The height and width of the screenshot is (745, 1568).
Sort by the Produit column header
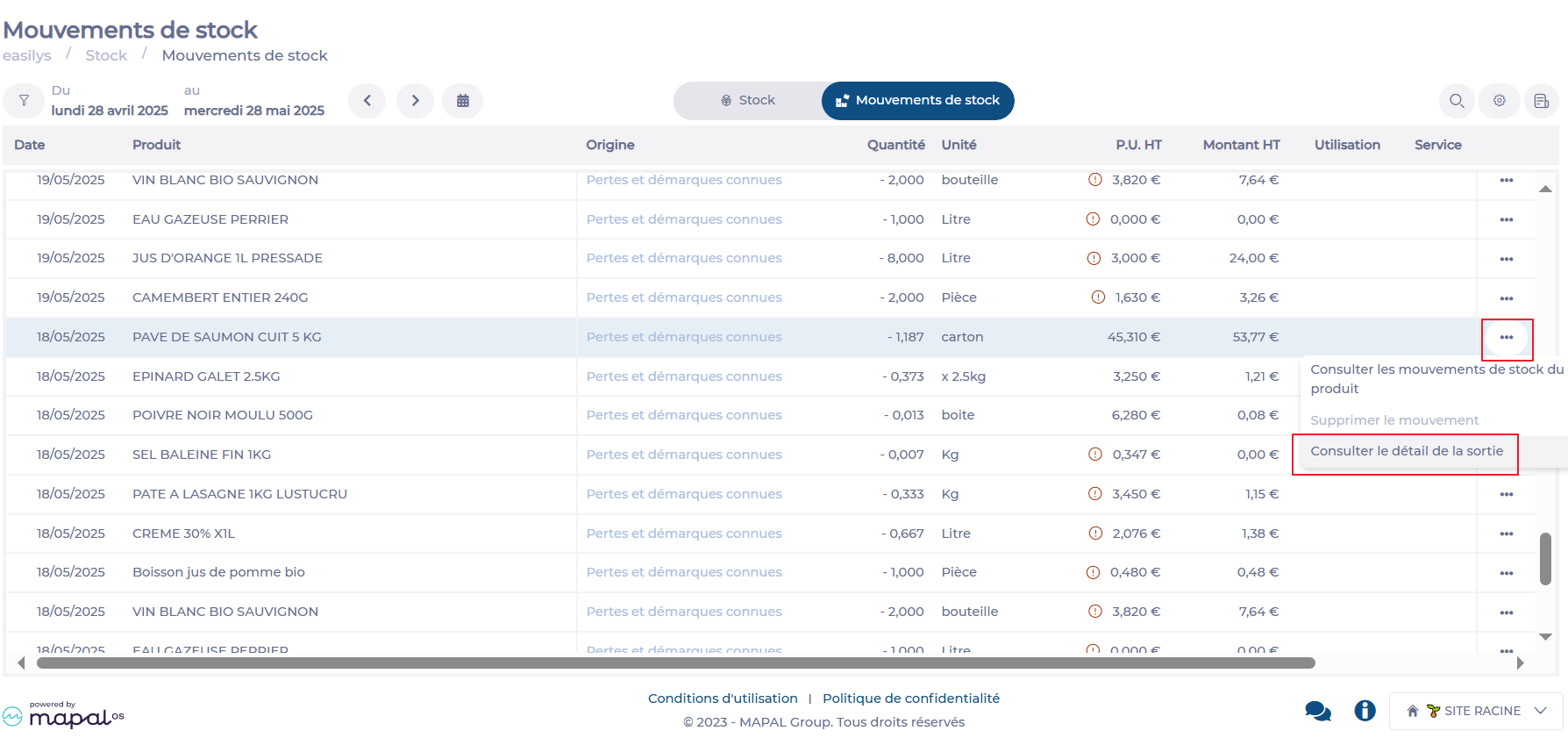point(156,145)
